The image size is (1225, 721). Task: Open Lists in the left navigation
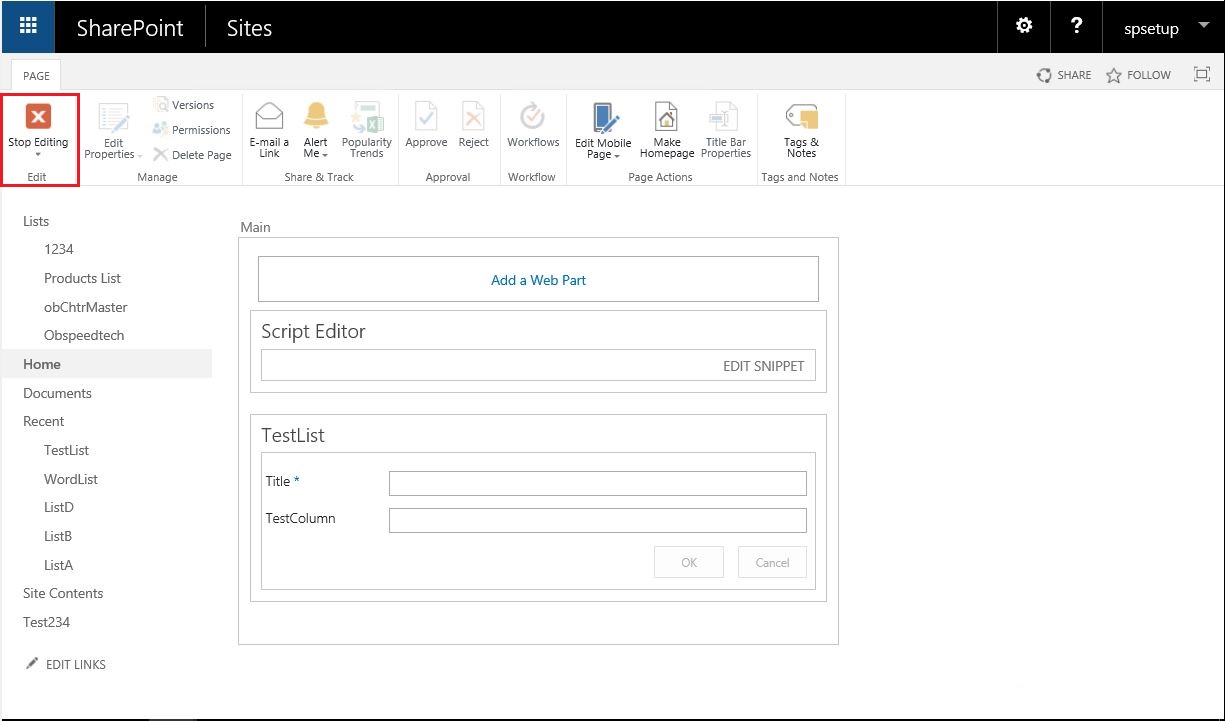[36, 221]
